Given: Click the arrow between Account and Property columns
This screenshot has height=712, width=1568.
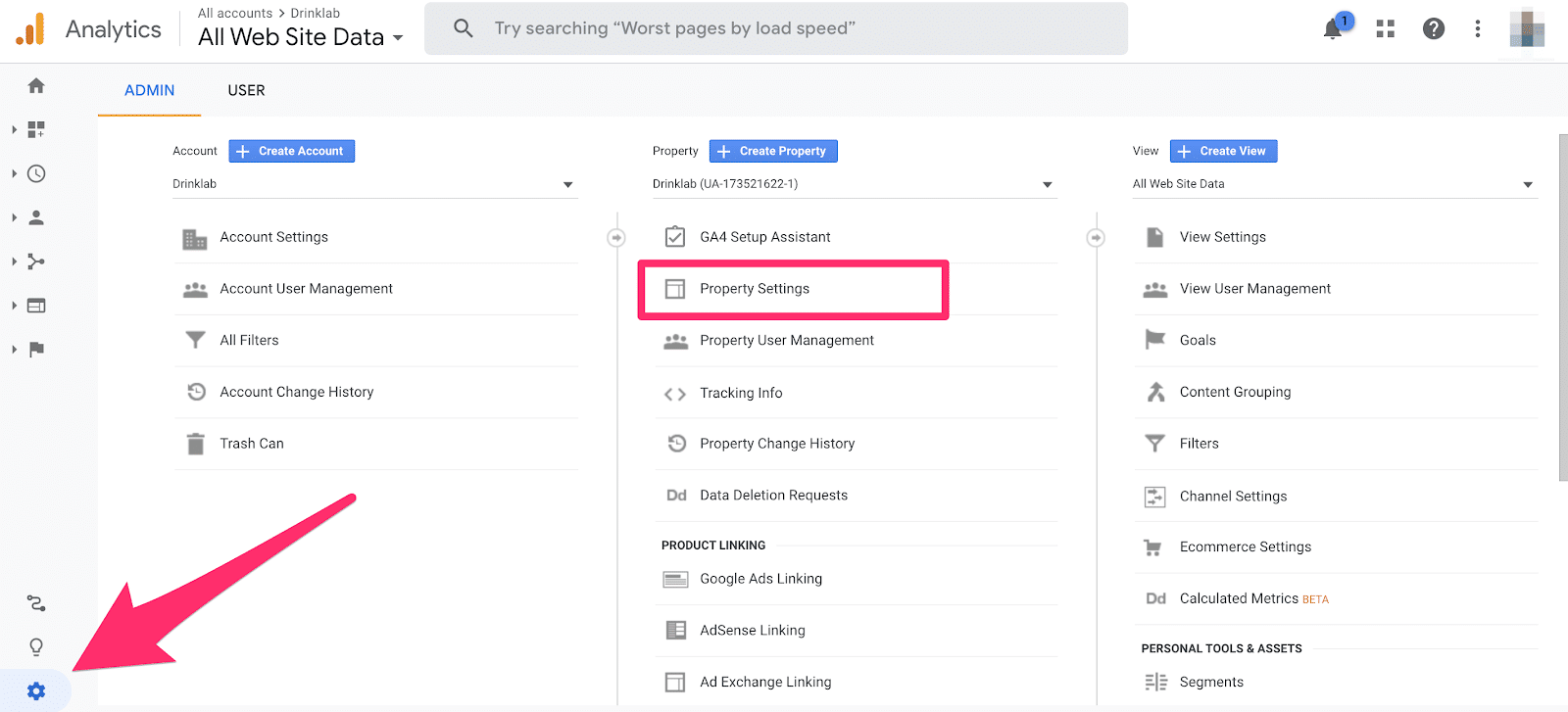Looking at the screenshot, I should click(x=616, y=238).
